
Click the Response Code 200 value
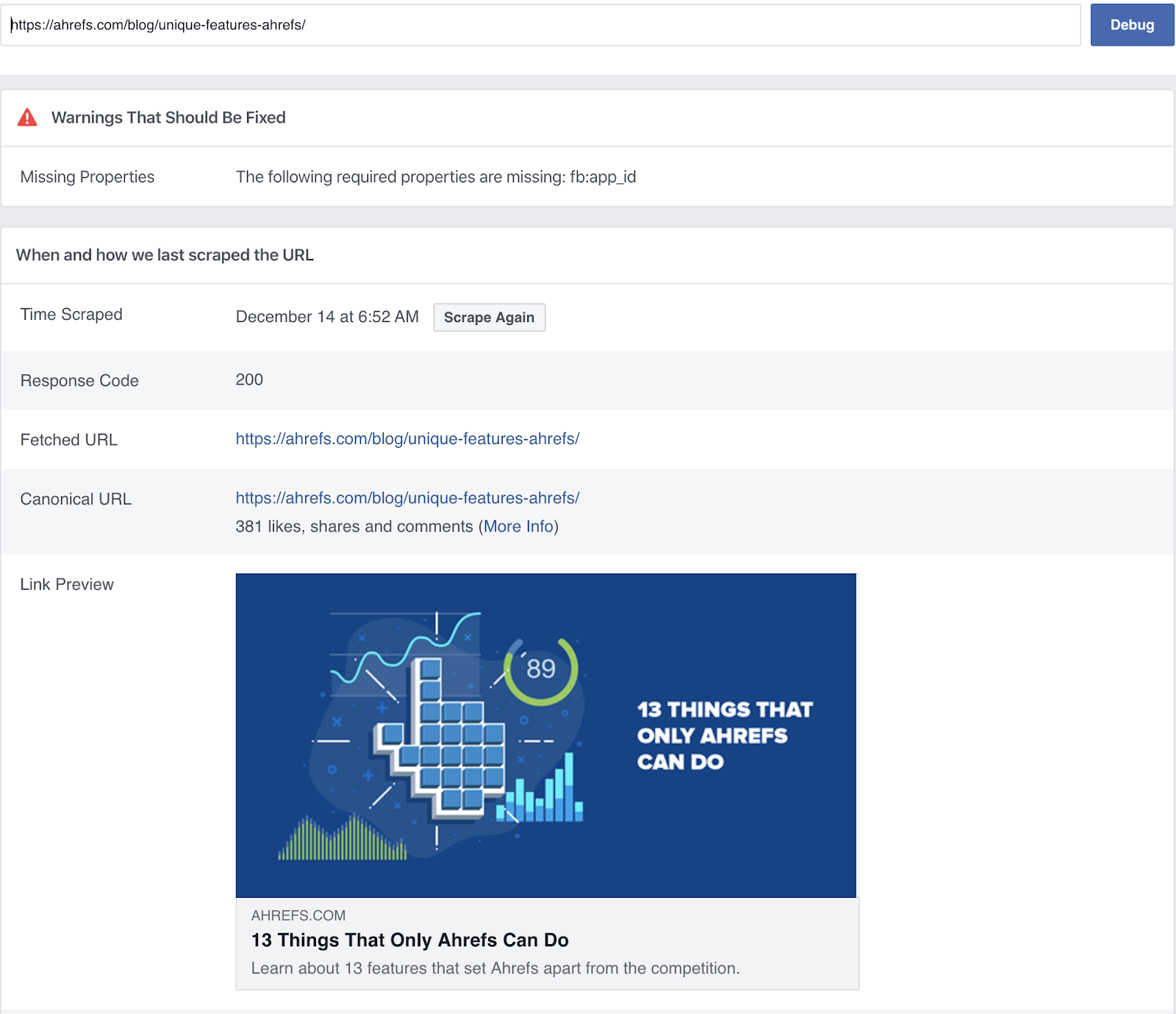[249, 380]
